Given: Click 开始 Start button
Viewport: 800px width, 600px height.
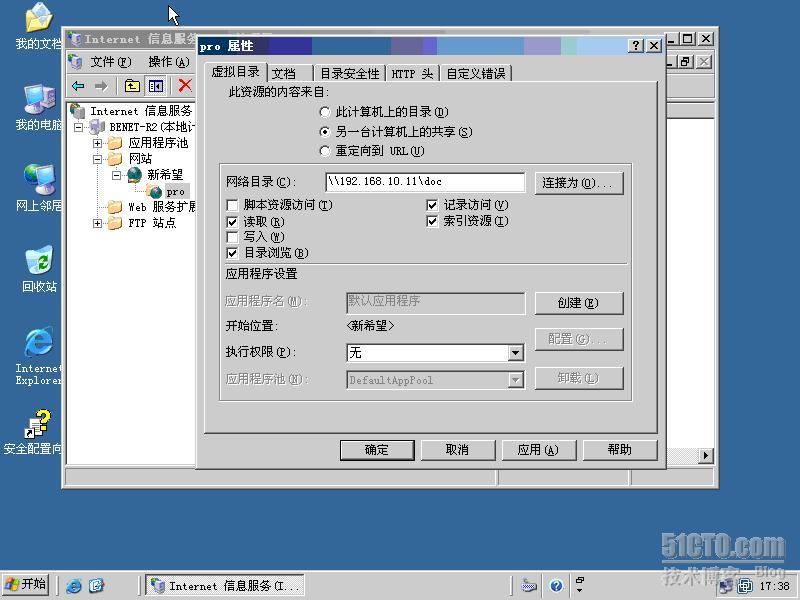Looking at the screenshot, I should 26,585.
